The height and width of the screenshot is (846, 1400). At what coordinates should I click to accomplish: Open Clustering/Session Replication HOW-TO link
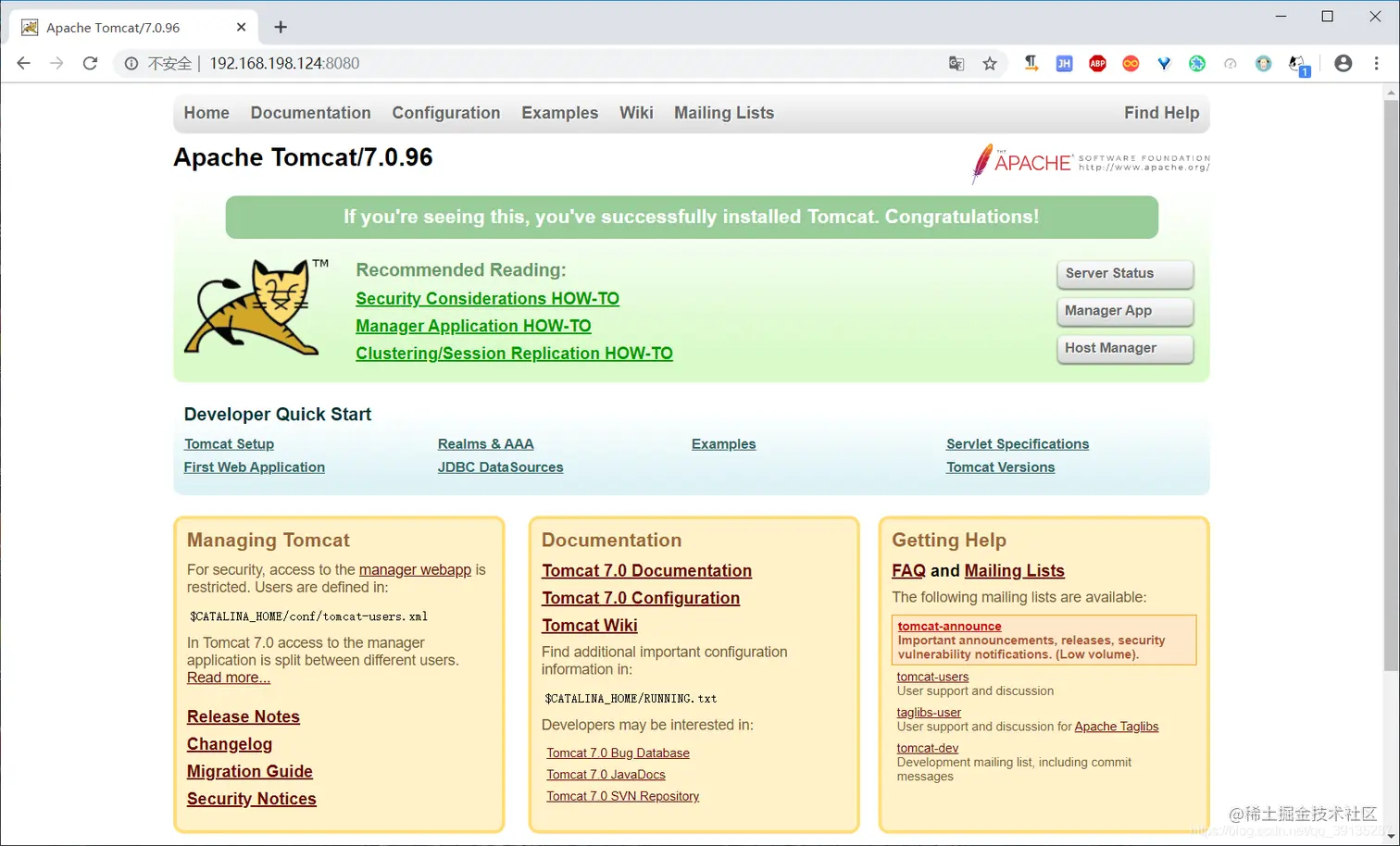click(514, 354)
